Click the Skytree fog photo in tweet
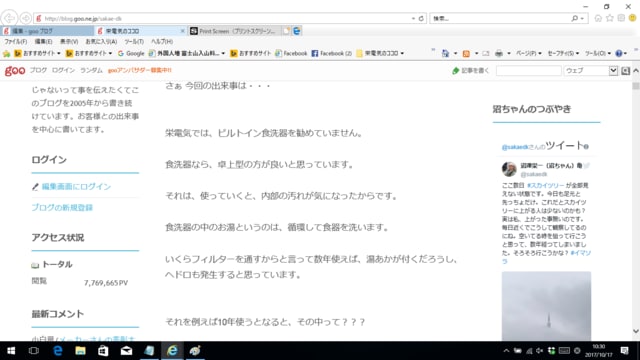 coord(546,306)
